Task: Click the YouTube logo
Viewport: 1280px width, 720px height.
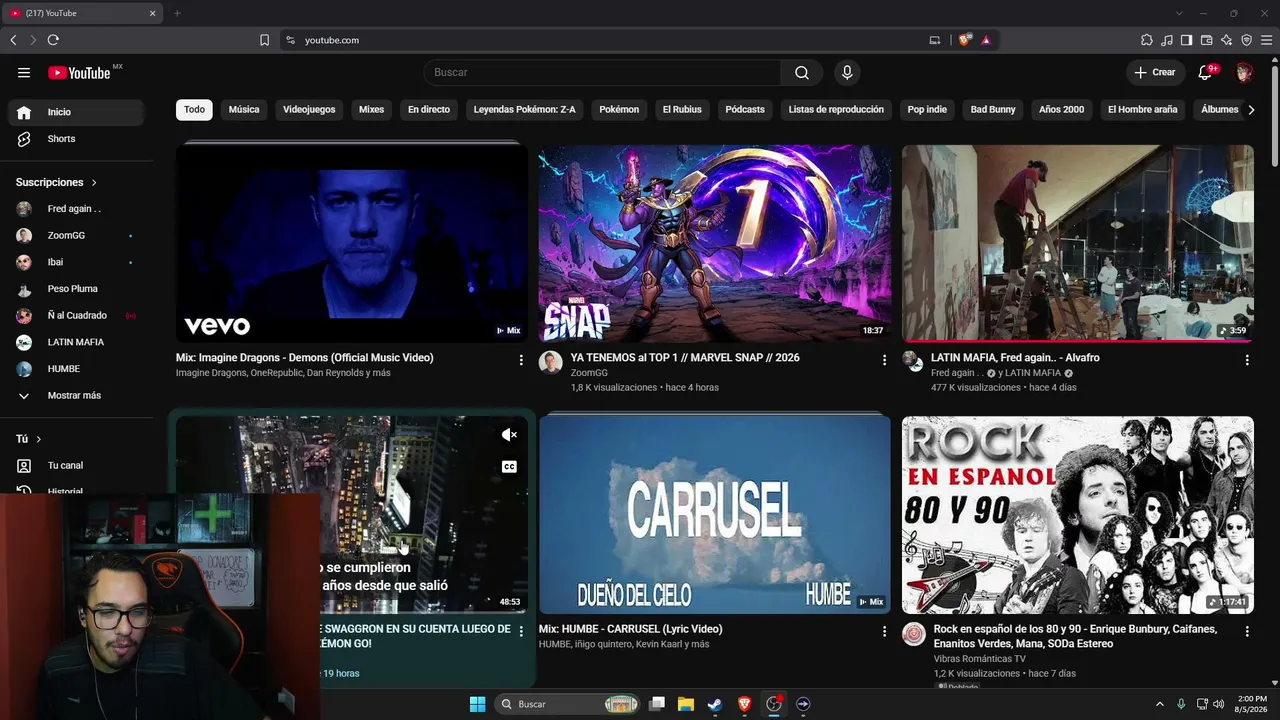Action: (79, 73)
